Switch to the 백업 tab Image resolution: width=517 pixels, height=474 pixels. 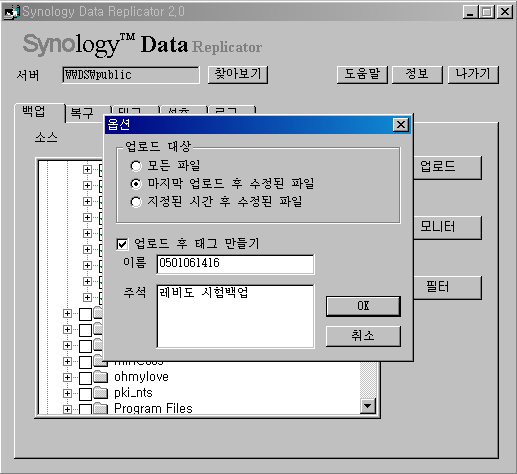pos(39,112)
